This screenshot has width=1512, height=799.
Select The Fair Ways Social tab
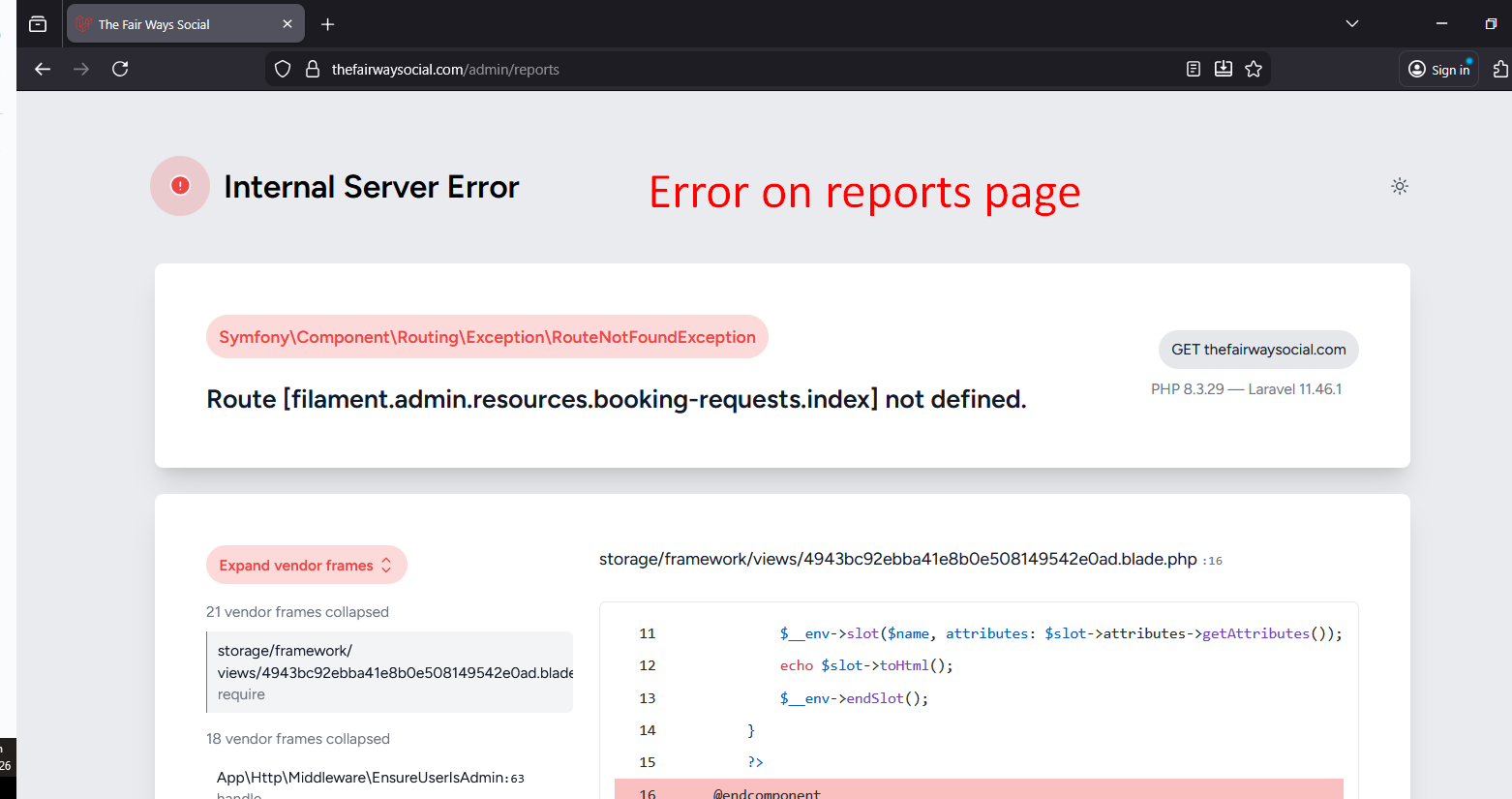tap(174, 24)
